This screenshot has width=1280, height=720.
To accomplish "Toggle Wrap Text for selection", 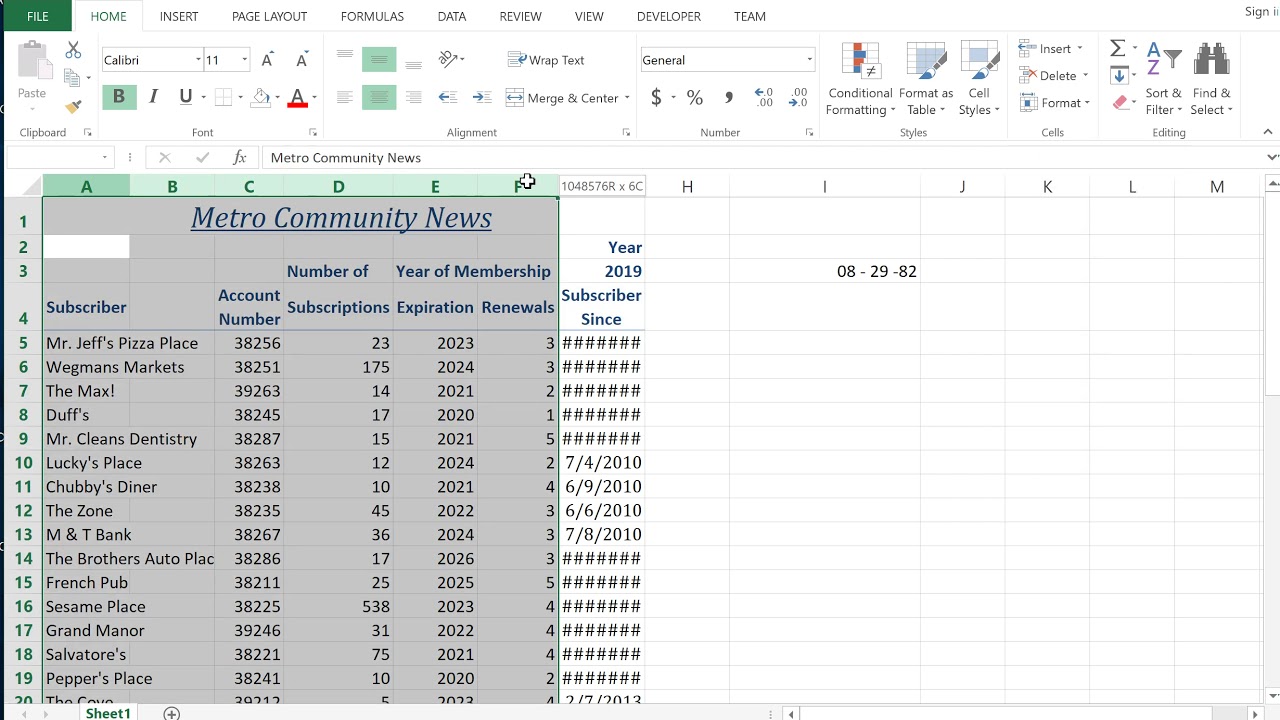I will pyautogui.click(x=546, y=60).
